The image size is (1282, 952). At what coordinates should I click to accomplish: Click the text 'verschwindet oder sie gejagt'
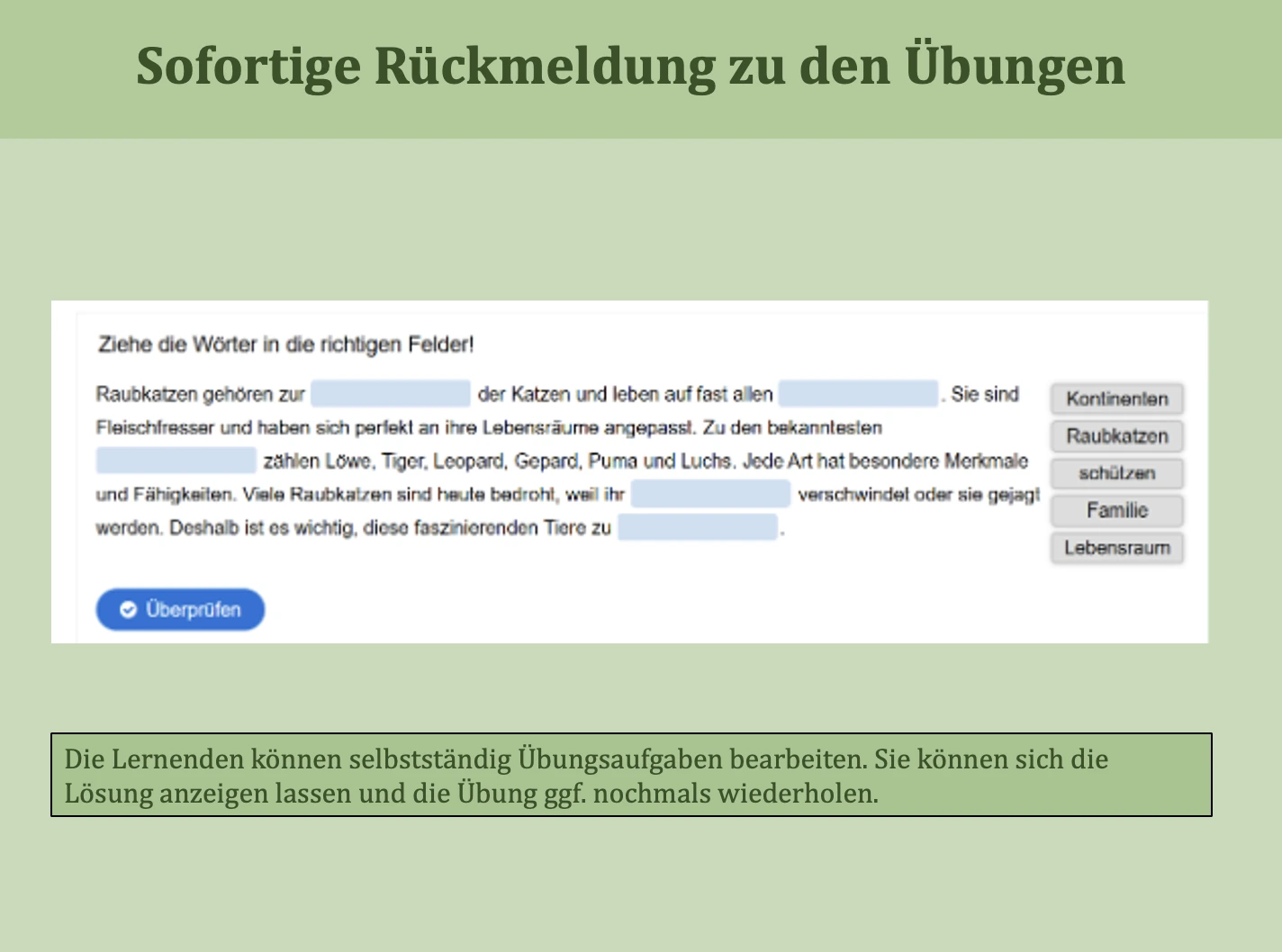918,494
